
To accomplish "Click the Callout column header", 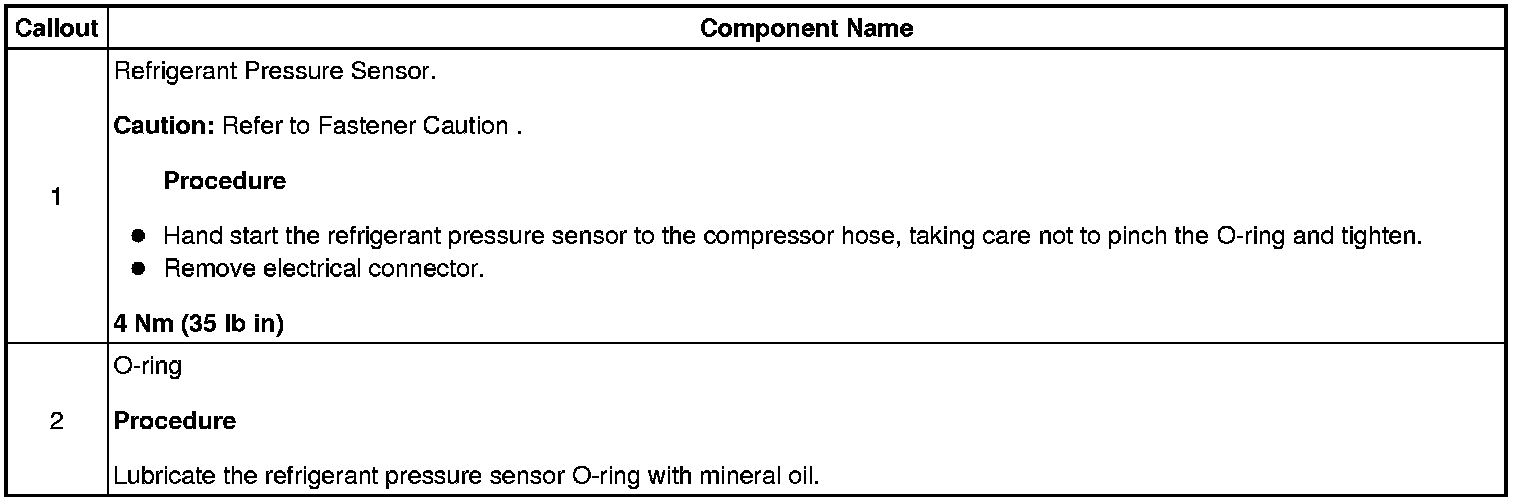I will [56, 29].
